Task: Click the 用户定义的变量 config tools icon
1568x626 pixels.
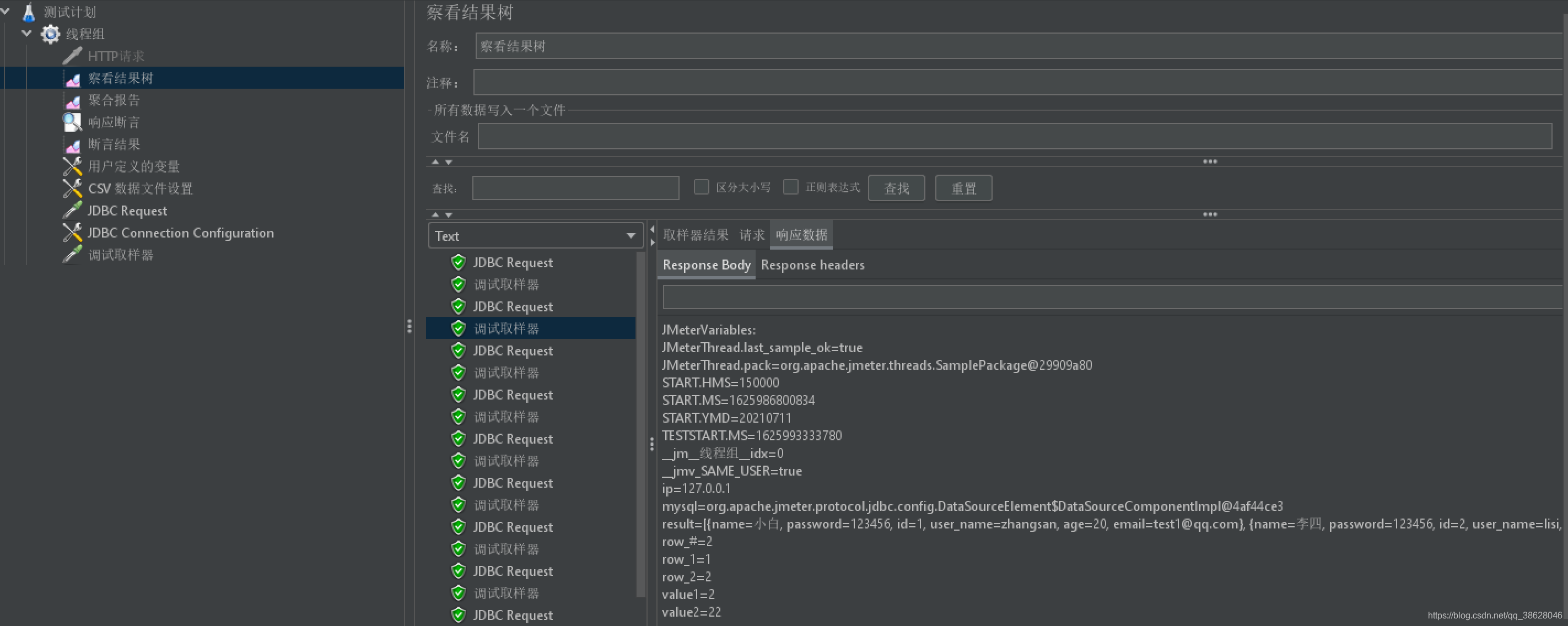Action: click(72, 166)
